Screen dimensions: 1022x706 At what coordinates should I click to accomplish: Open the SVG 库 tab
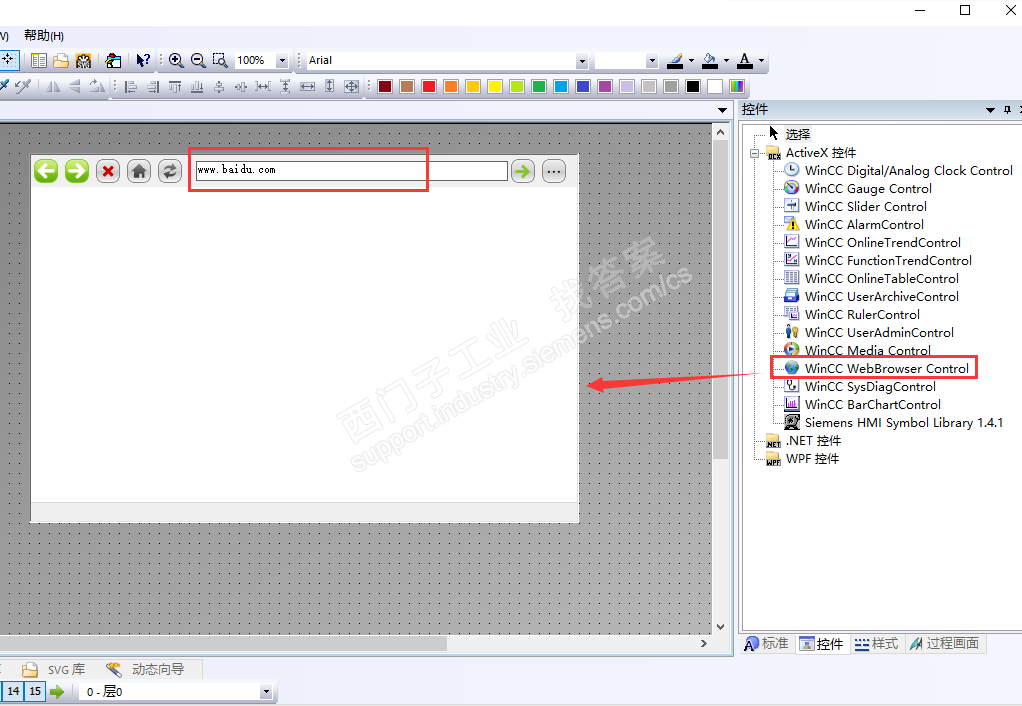click(54, 669)
